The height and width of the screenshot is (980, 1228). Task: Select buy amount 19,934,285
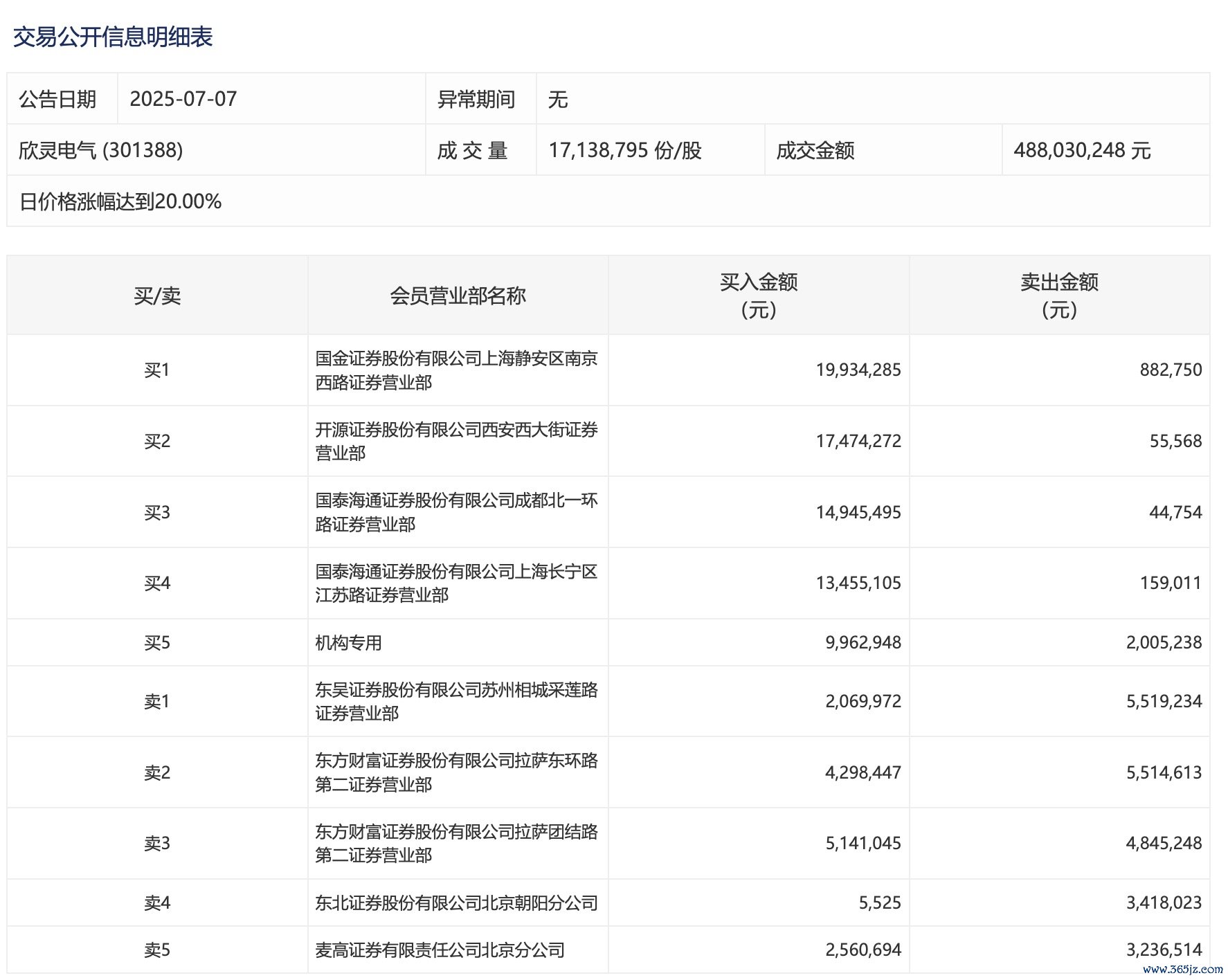(858, 370)
